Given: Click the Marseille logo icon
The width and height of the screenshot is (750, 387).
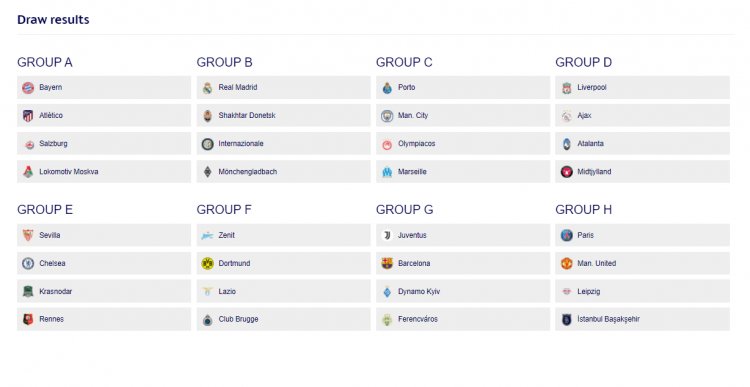Looking at the screenshot, I should (x=387, y=172).
